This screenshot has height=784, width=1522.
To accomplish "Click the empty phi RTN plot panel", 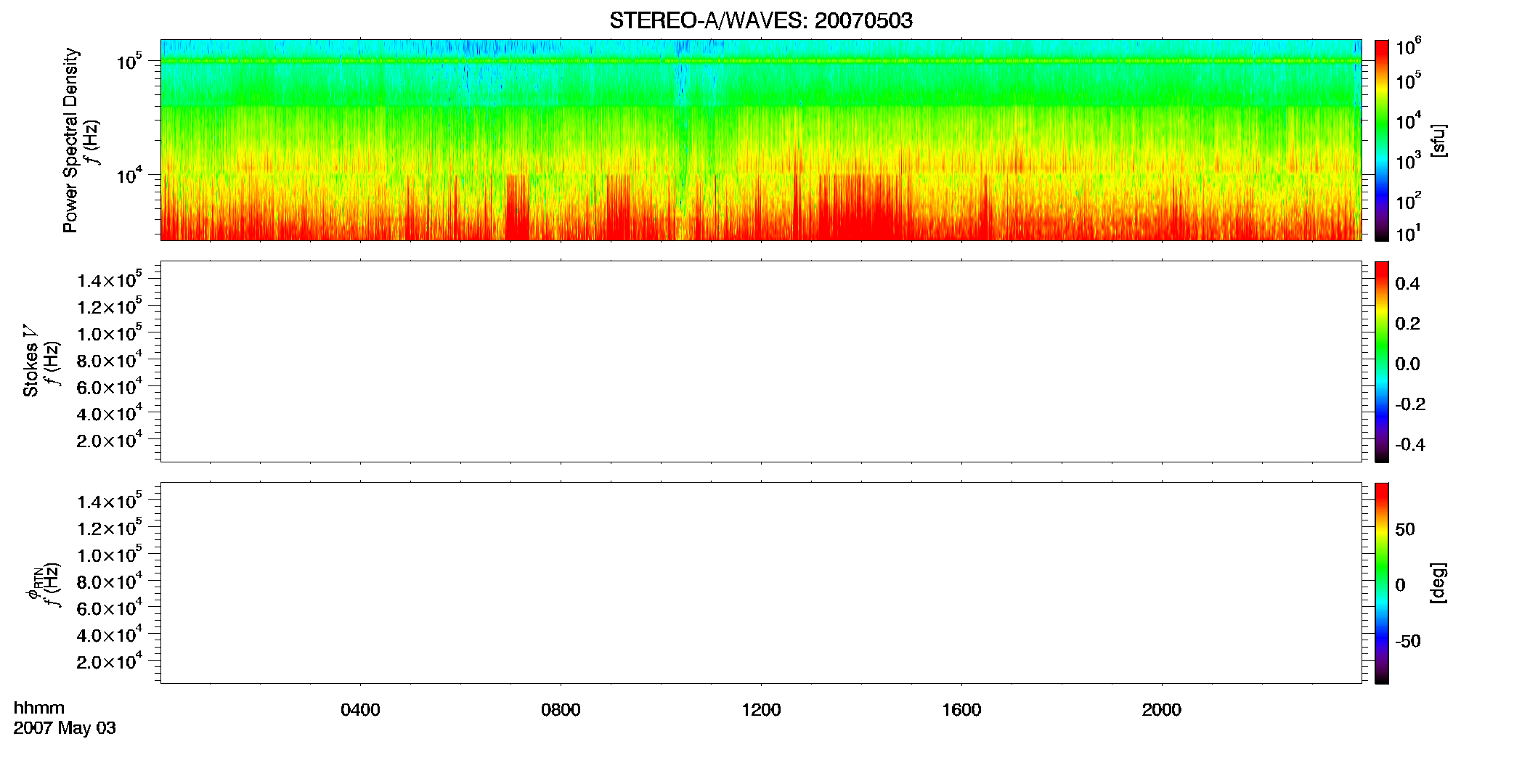I will [x=760, y=582].
